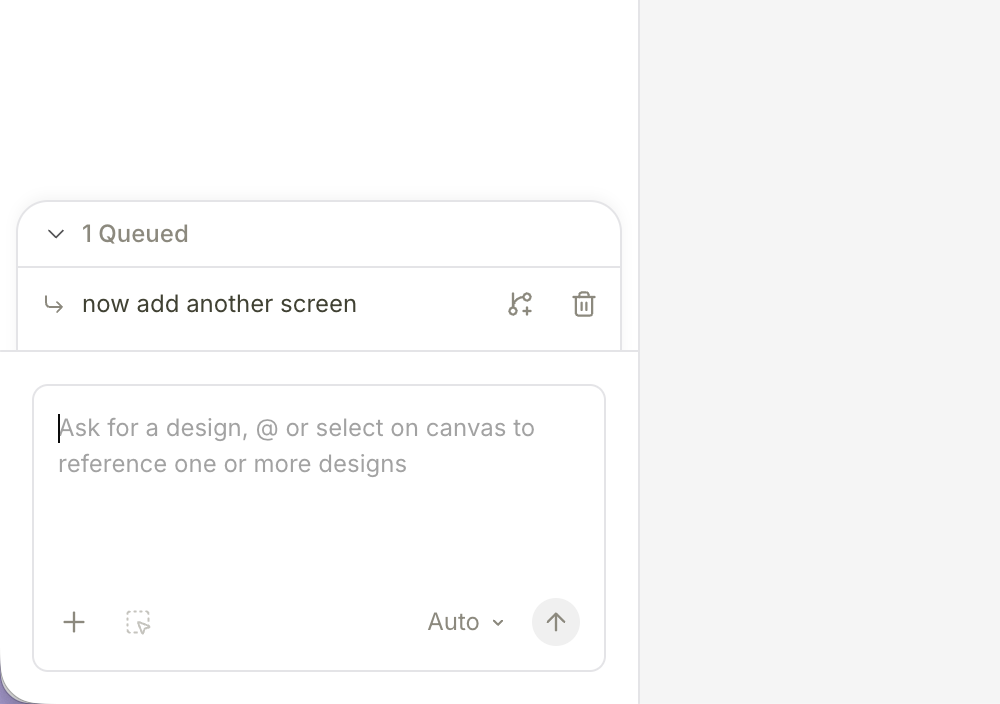The width and height of the screenshot is (1000, 704).
Task: Click the '1 Queued' header label
Action: (x=135, y=234)
